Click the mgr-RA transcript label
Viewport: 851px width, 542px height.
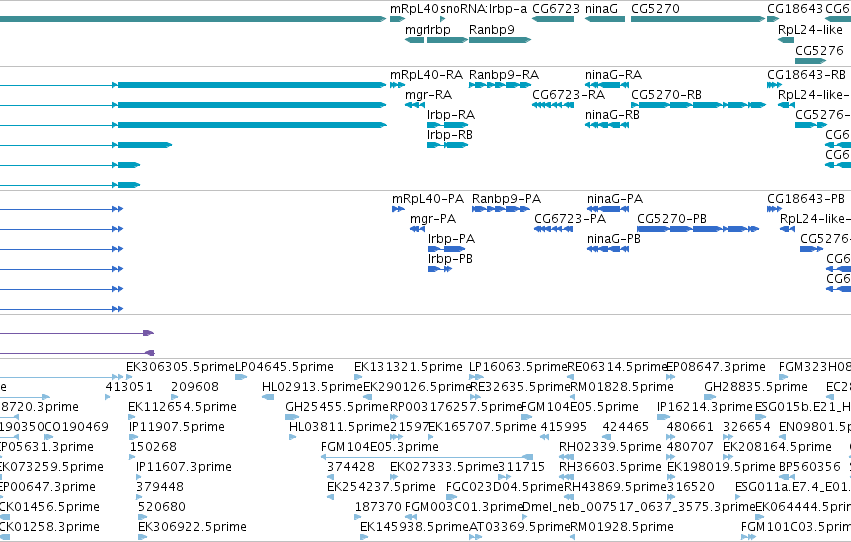point(428,95)
